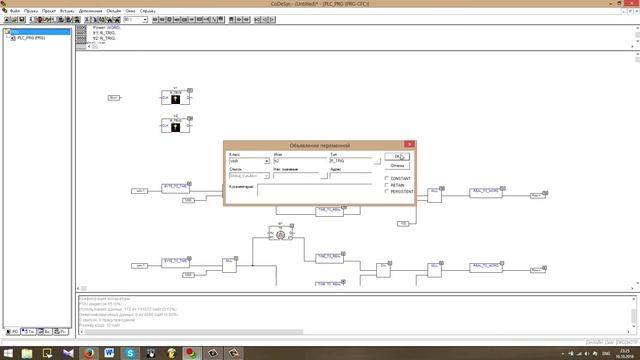Switch to the Resources tab
The height and width of the screenshot is (360, 640).
coord(61,332)
